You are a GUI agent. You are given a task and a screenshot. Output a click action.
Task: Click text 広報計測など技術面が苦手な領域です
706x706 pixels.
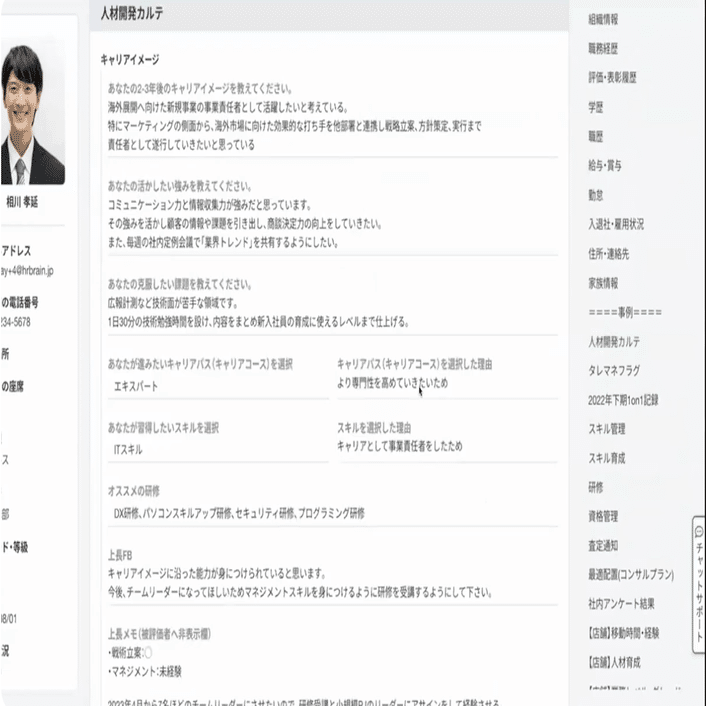(x=173, y=303)
